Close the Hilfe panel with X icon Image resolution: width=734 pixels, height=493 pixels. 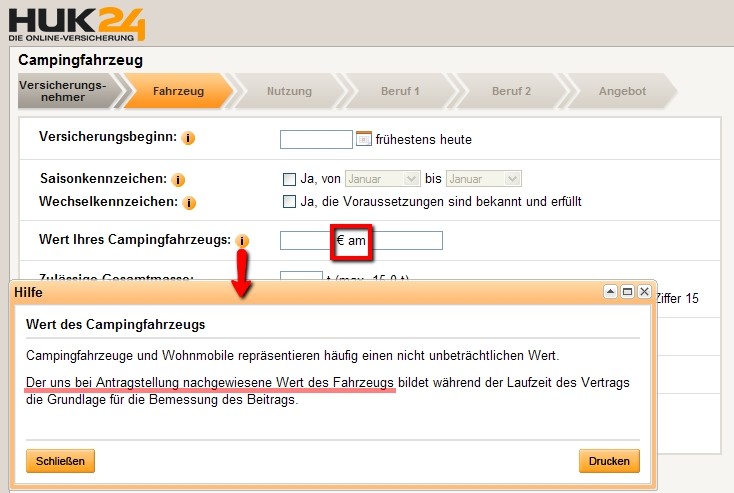(644, 292)
